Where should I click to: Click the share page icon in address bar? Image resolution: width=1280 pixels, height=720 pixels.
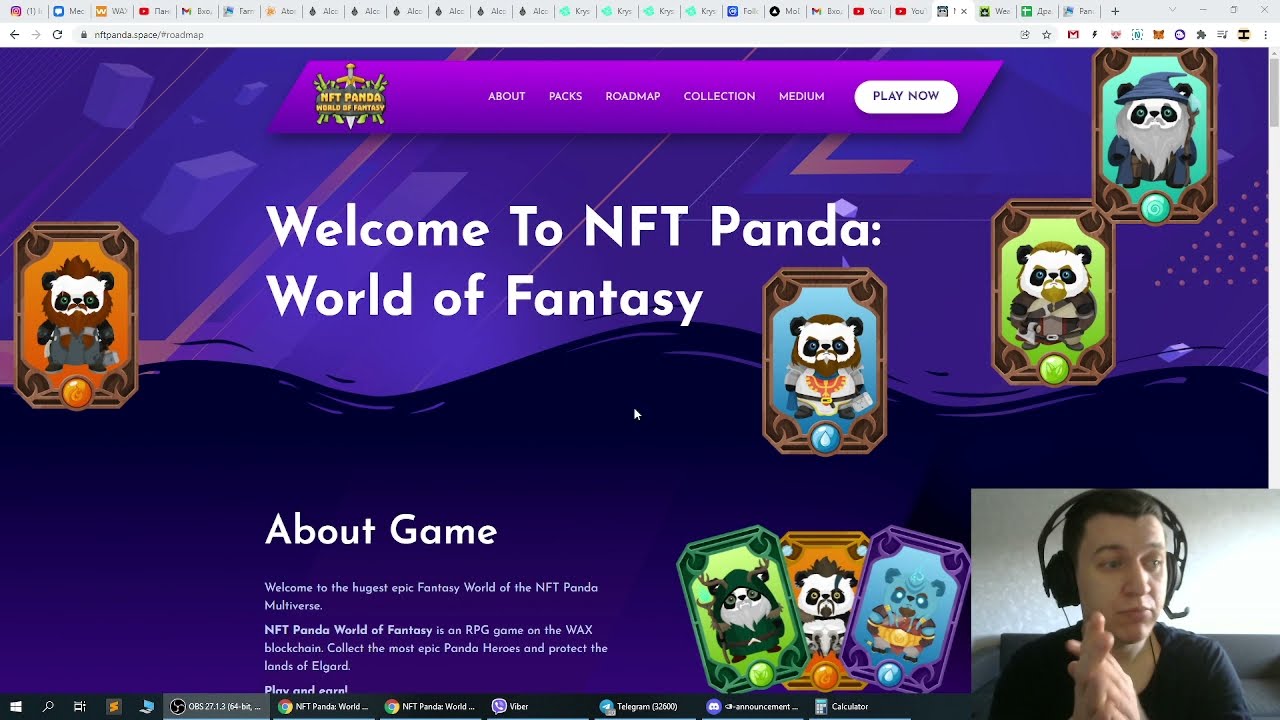point(1025,34)
